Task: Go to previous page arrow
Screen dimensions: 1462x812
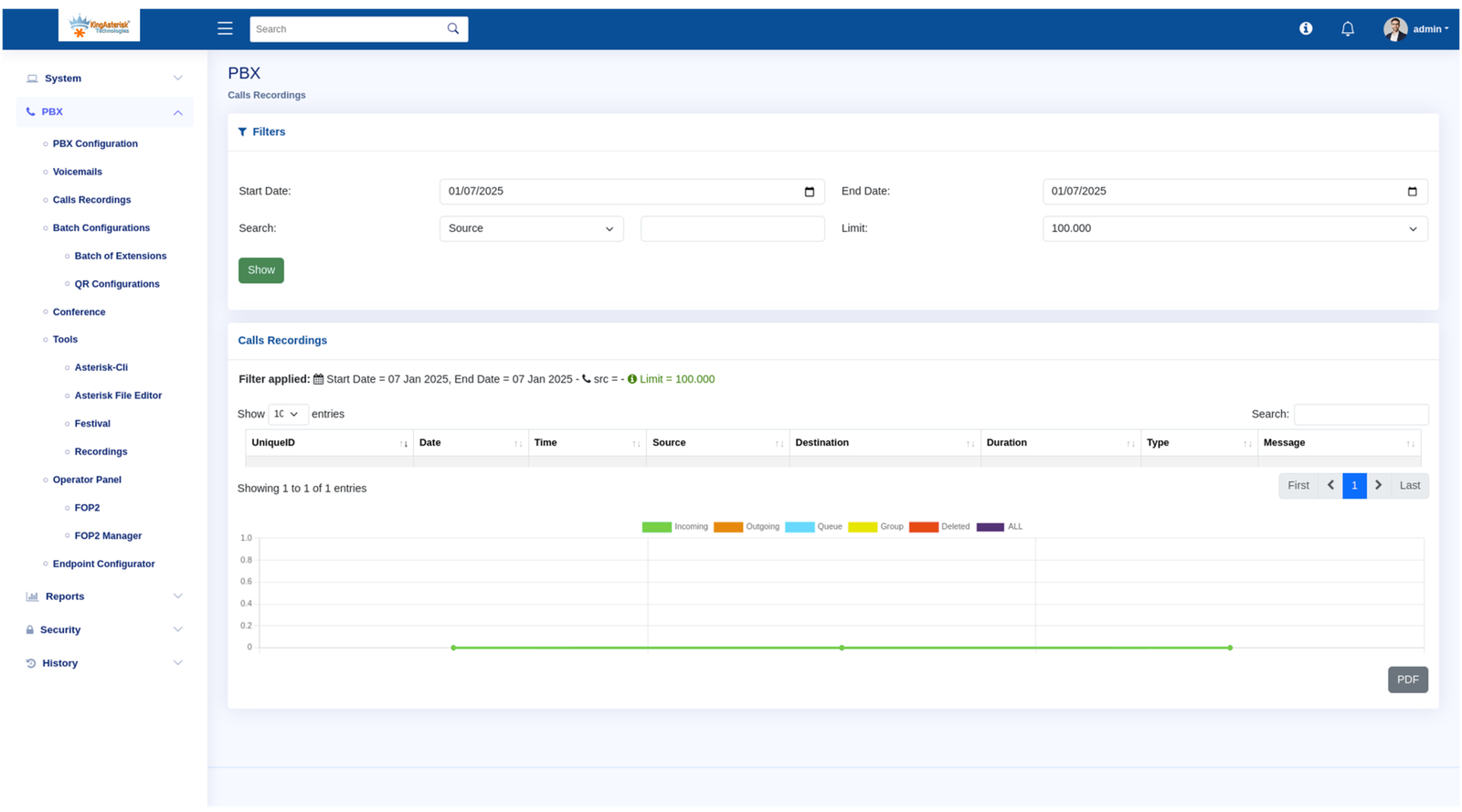Action: [x=1330, y=485]
